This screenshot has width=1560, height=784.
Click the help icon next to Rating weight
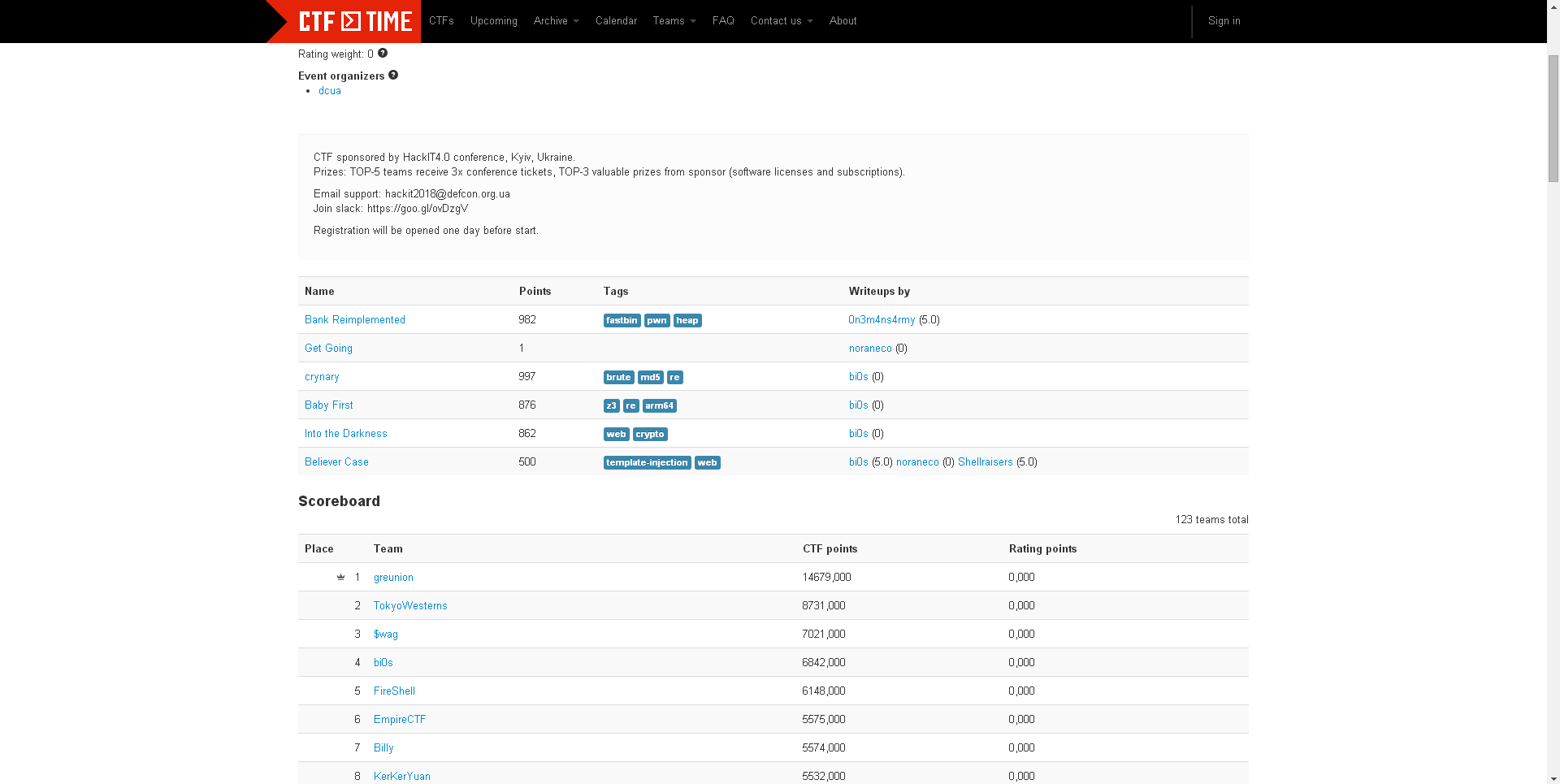[x=382, y=53]
